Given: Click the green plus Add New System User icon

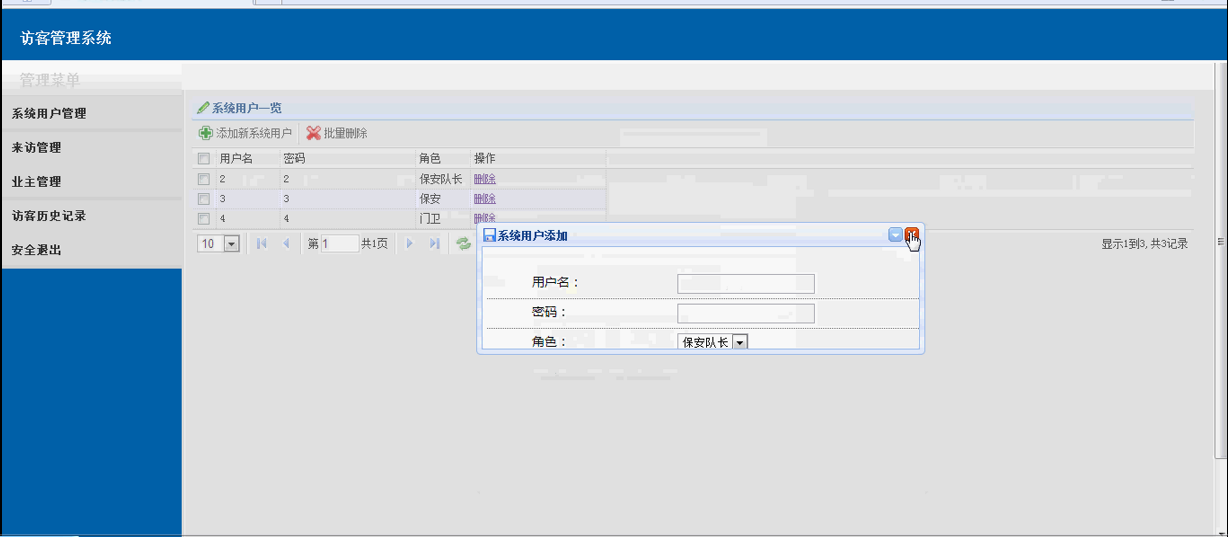Looking at the screenshot, I should click(x=206, y=133).
